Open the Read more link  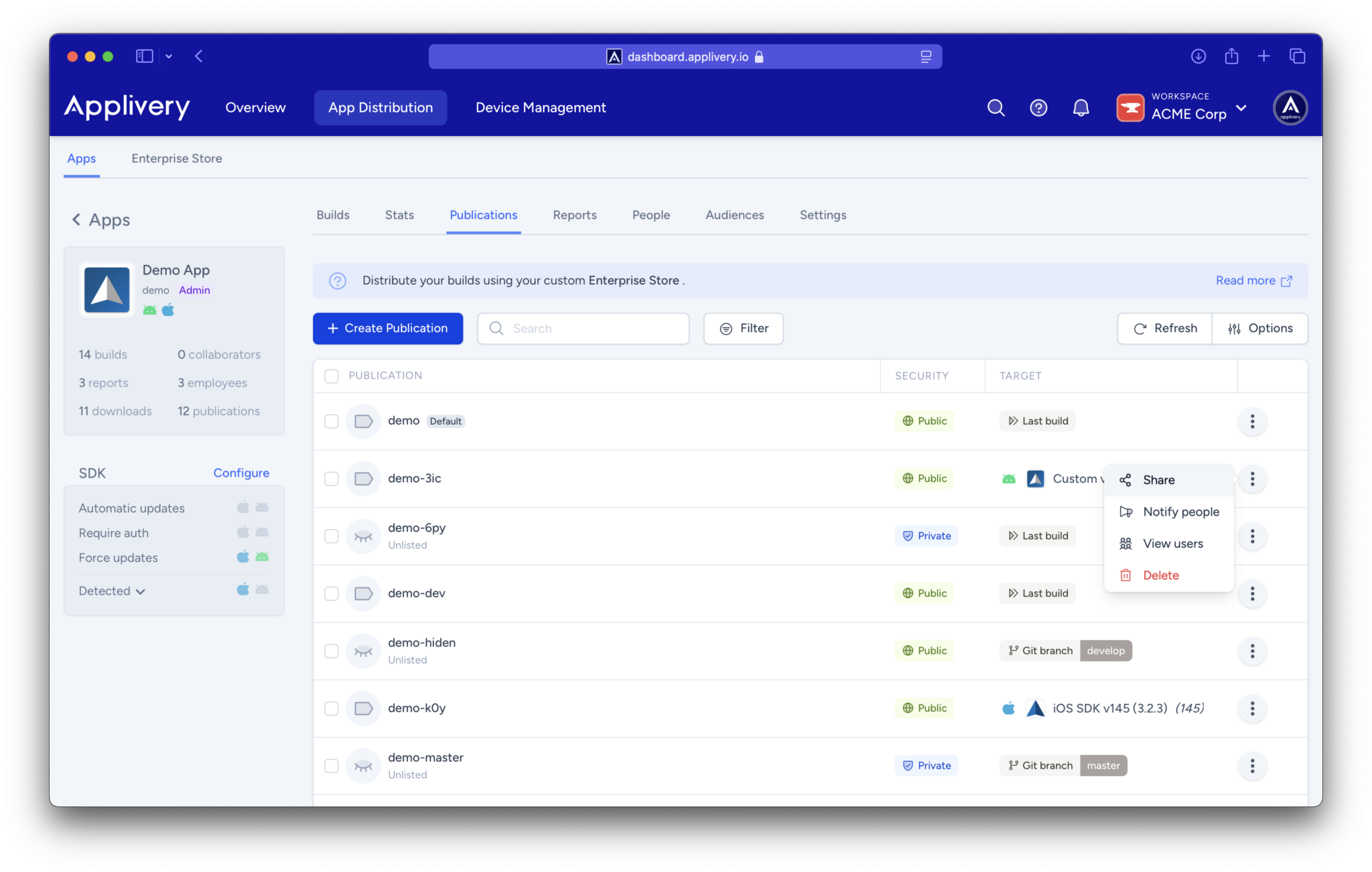tap(1253, 281)
